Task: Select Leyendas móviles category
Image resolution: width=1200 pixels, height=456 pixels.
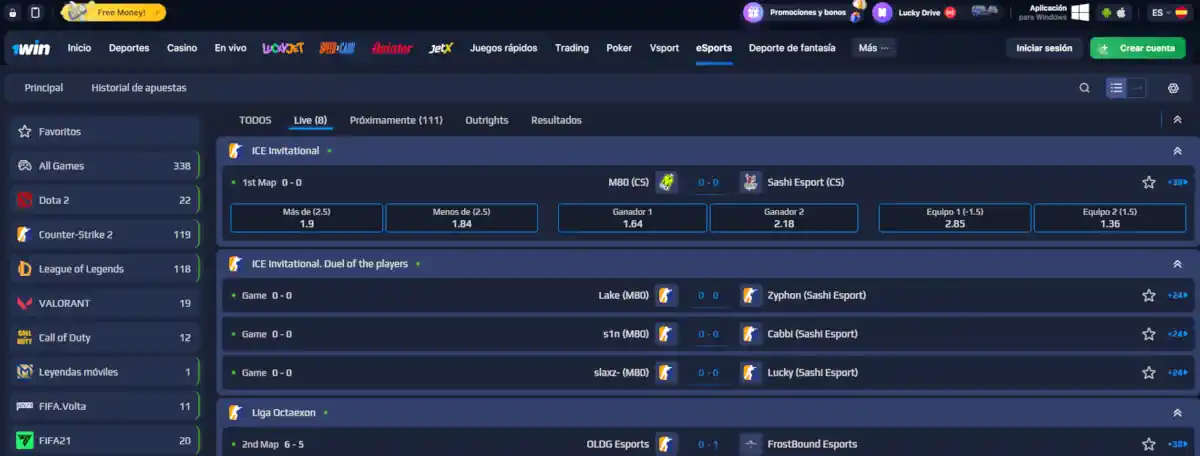Action: pyautogui.click(x=105, y=372)
